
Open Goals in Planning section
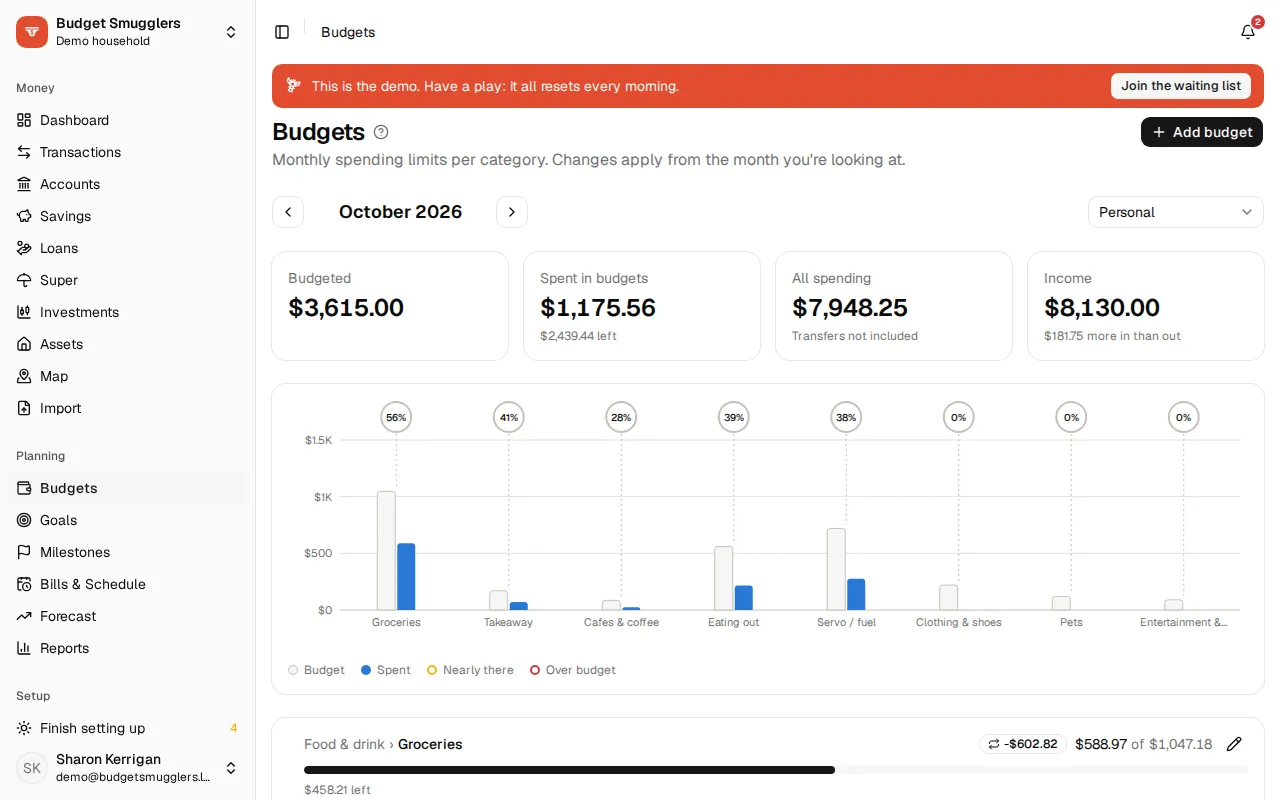[128, 520]
